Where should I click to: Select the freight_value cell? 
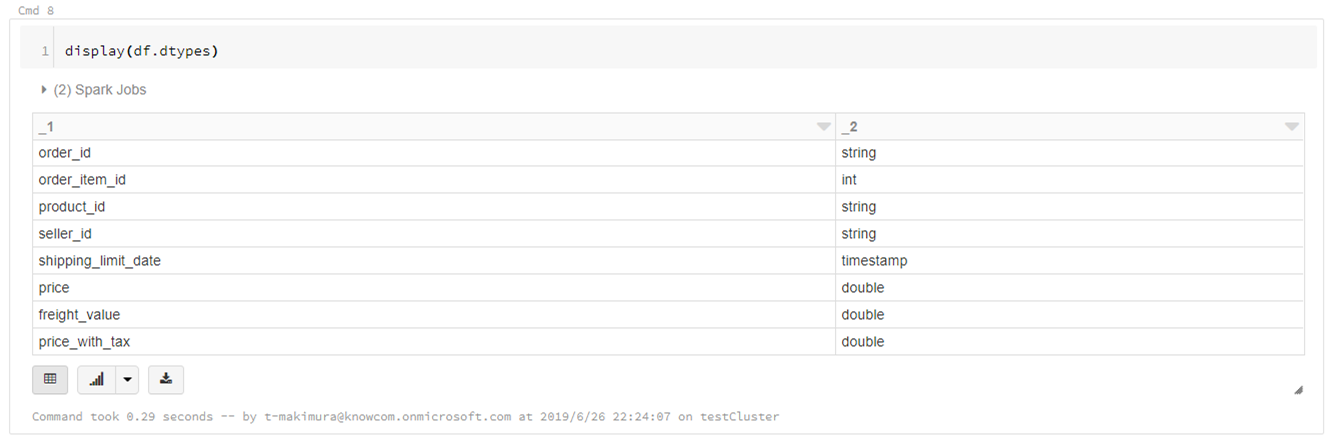click(79, 315)
